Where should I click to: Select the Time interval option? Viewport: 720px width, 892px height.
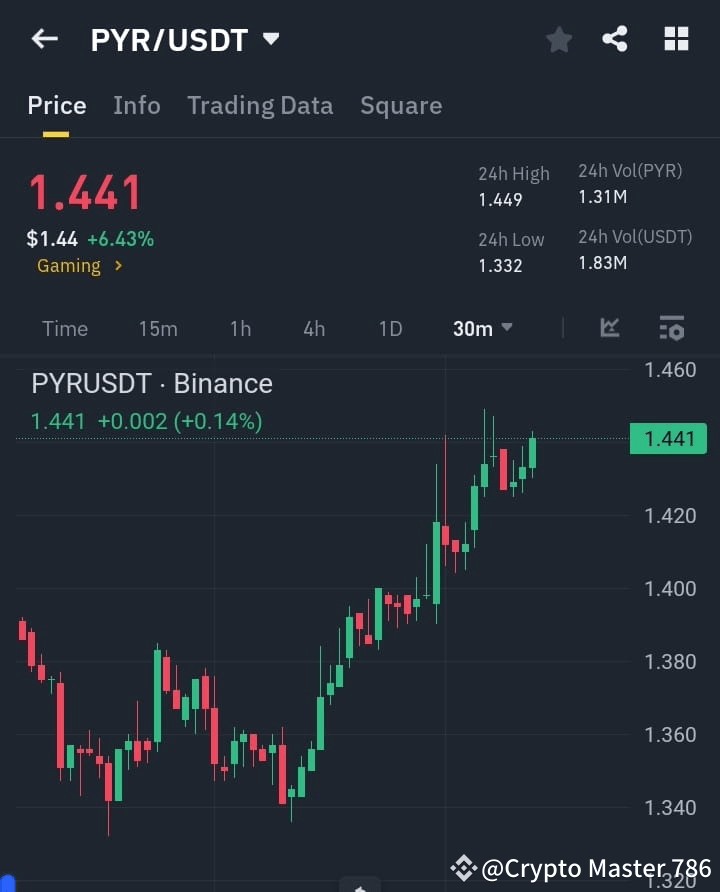tap(64, 328)
